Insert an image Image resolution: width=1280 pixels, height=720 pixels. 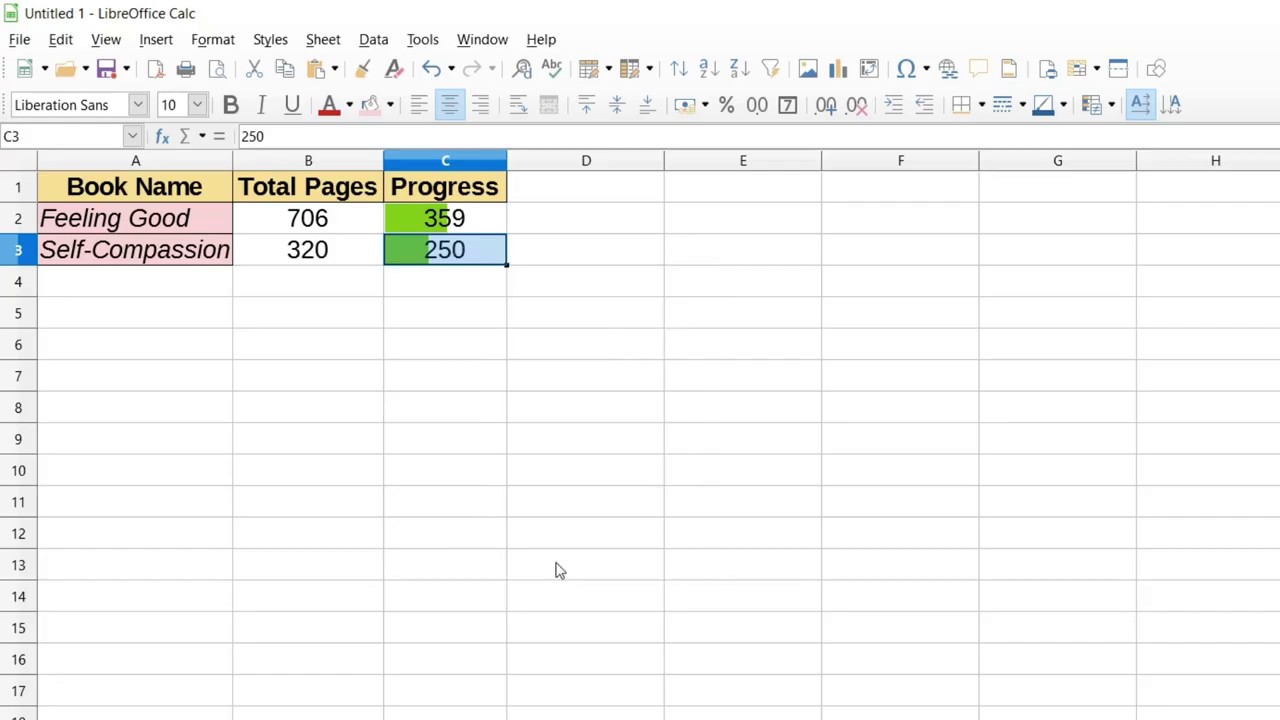808,69
